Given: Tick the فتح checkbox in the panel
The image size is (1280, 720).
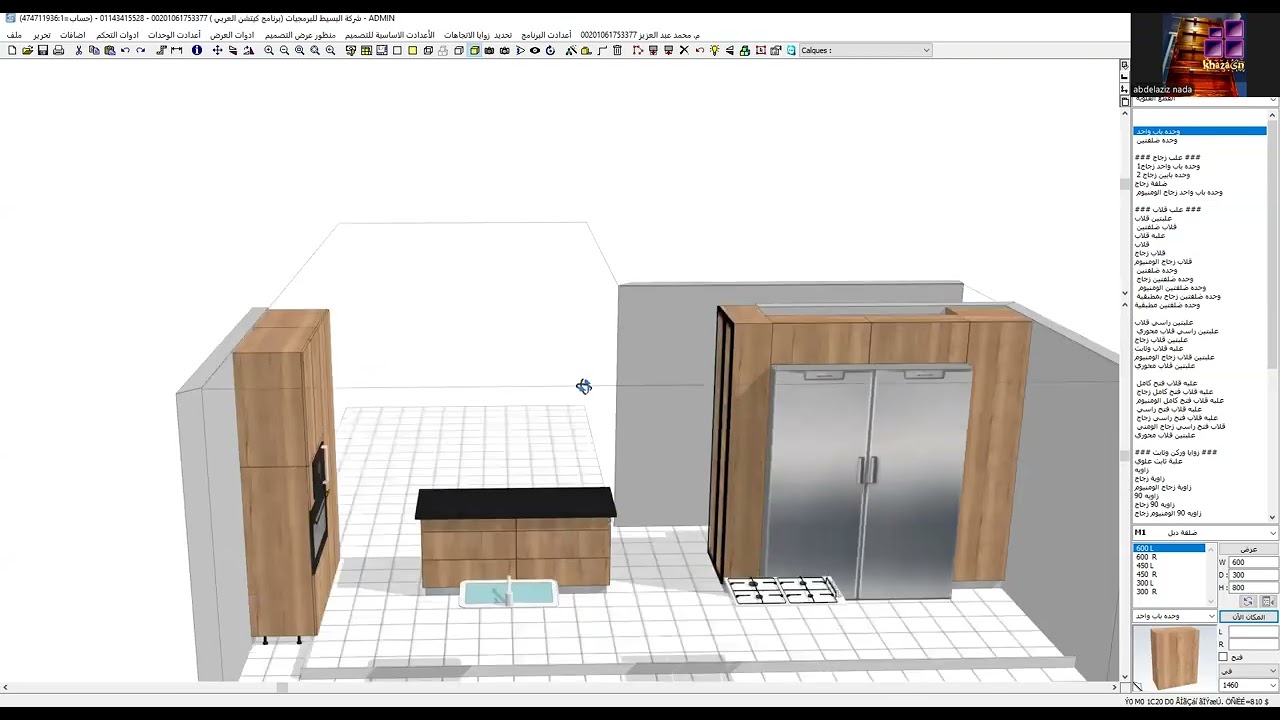Looking at the screenshot, I should pyautogui.click(x=1224, y=657).
